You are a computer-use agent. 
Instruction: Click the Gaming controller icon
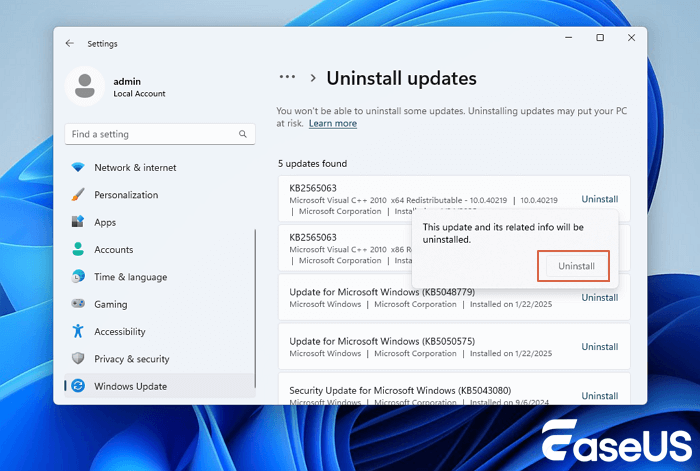click(78, 304)
